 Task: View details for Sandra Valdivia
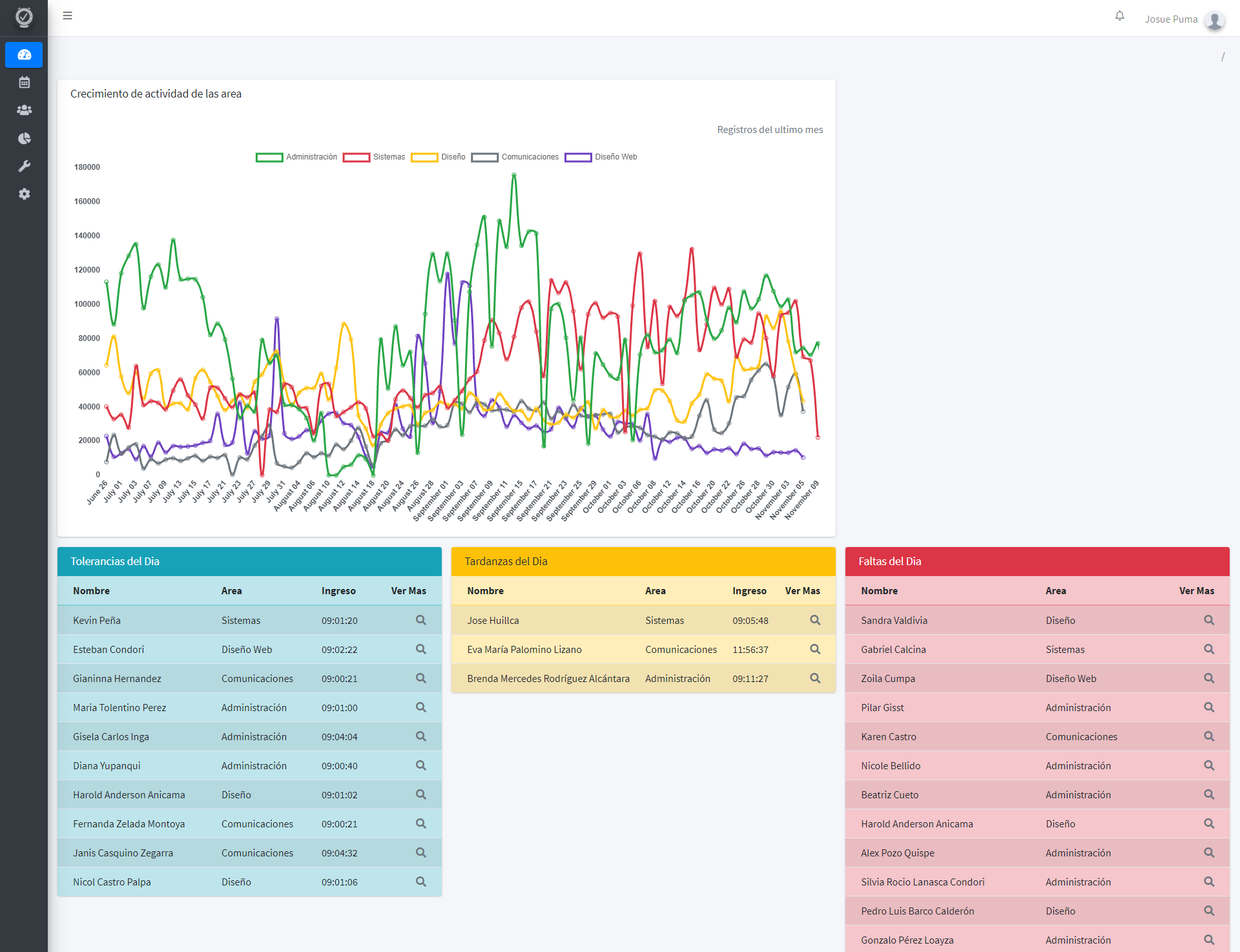[1209, 620]
